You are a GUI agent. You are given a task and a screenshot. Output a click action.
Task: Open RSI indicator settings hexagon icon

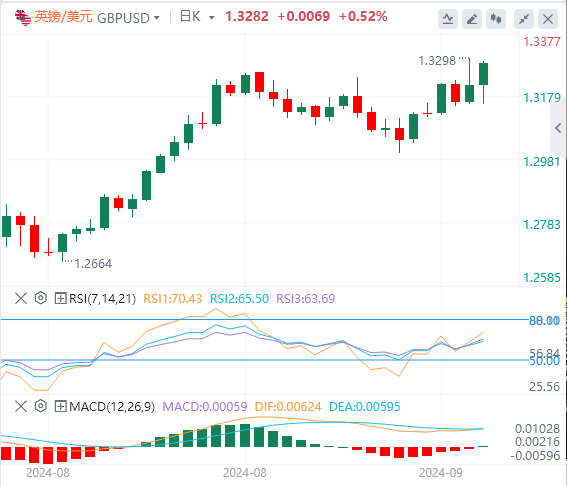[x=40, y=298]
